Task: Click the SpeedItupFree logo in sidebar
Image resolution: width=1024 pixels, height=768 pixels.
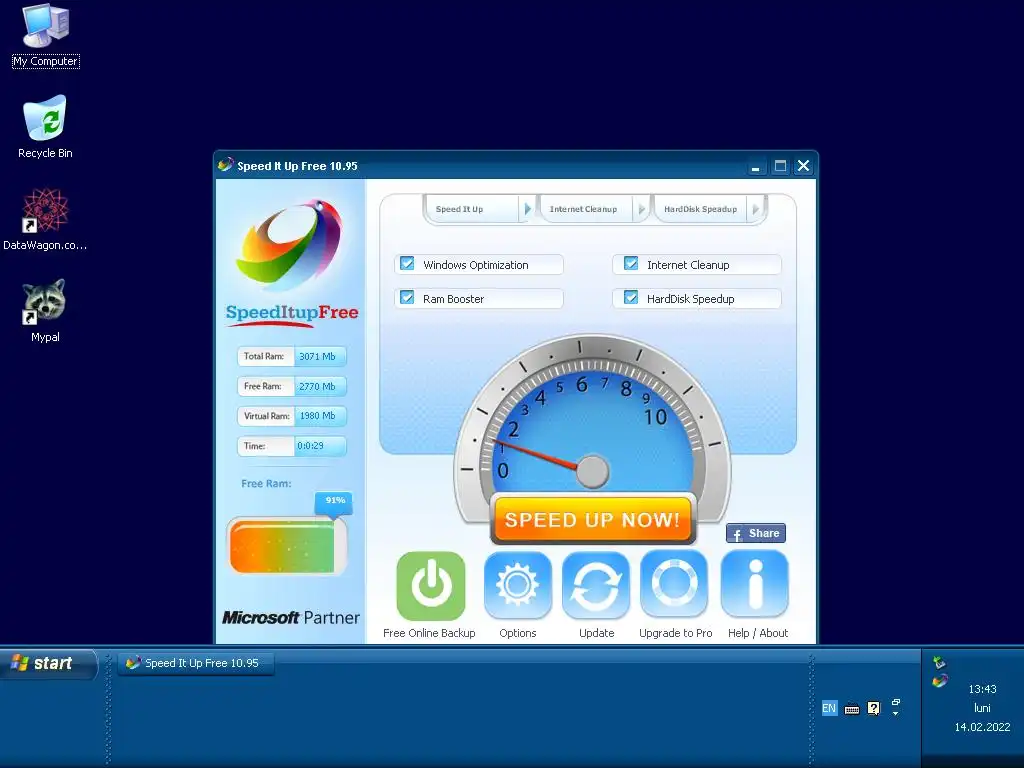Action: [x=291, y=261]
